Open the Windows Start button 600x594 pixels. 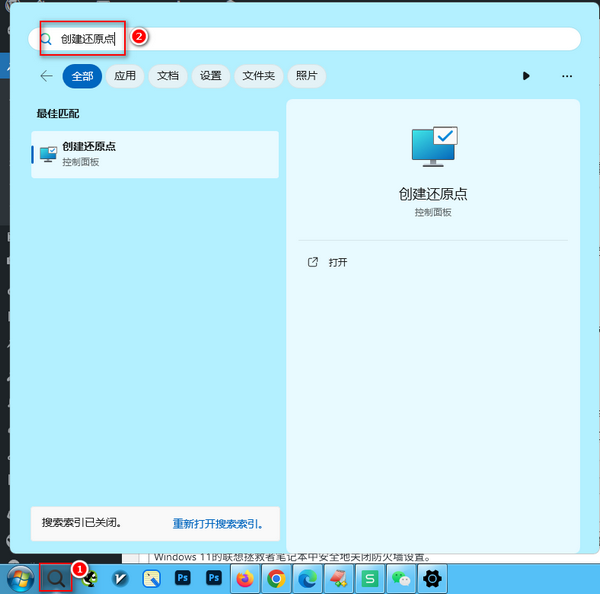pos(19,578)
